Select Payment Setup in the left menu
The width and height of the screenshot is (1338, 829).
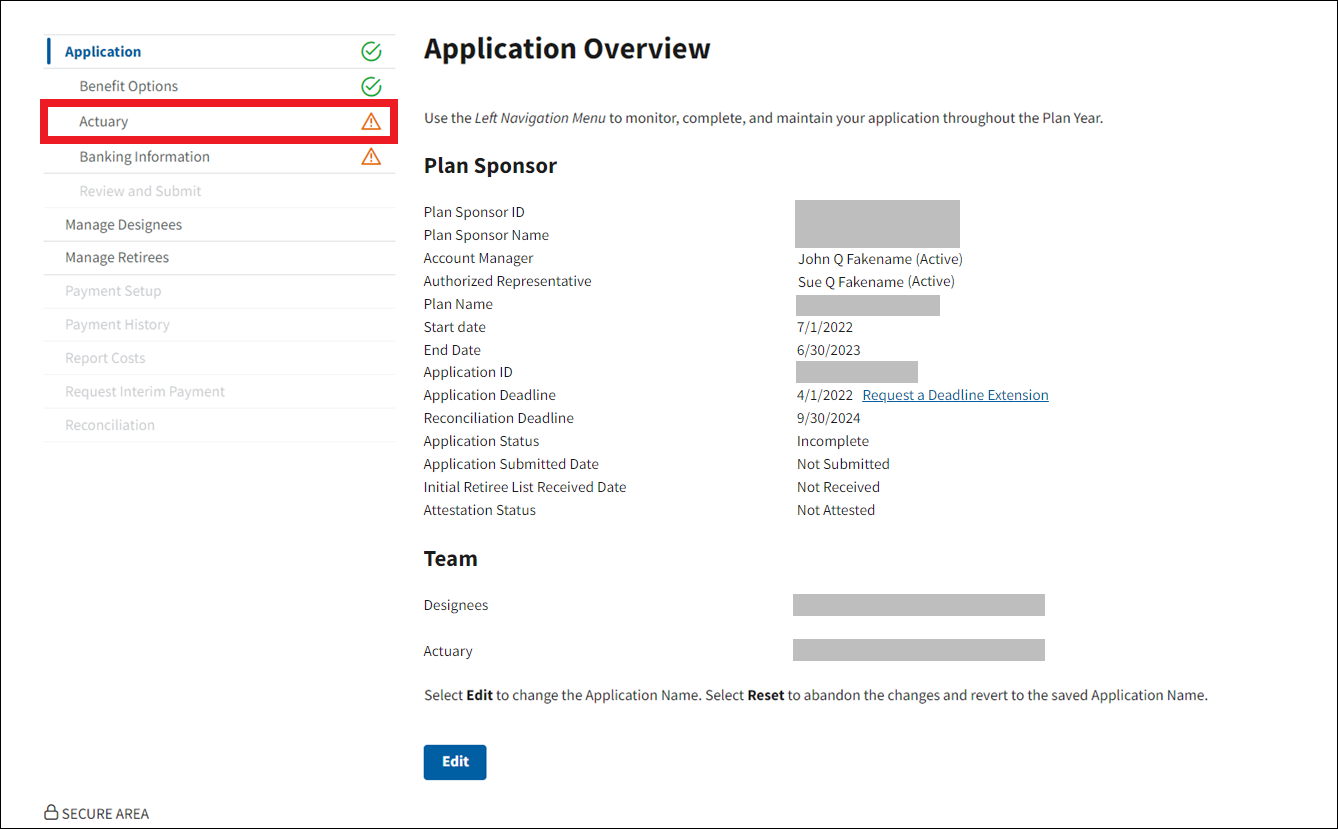[x=113, y=291]
